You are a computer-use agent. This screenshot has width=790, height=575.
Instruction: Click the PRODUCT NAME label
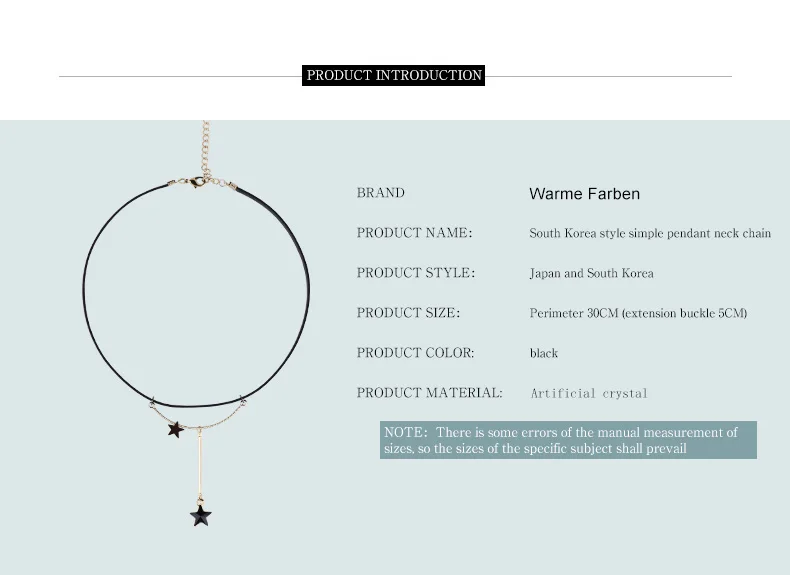414,232
